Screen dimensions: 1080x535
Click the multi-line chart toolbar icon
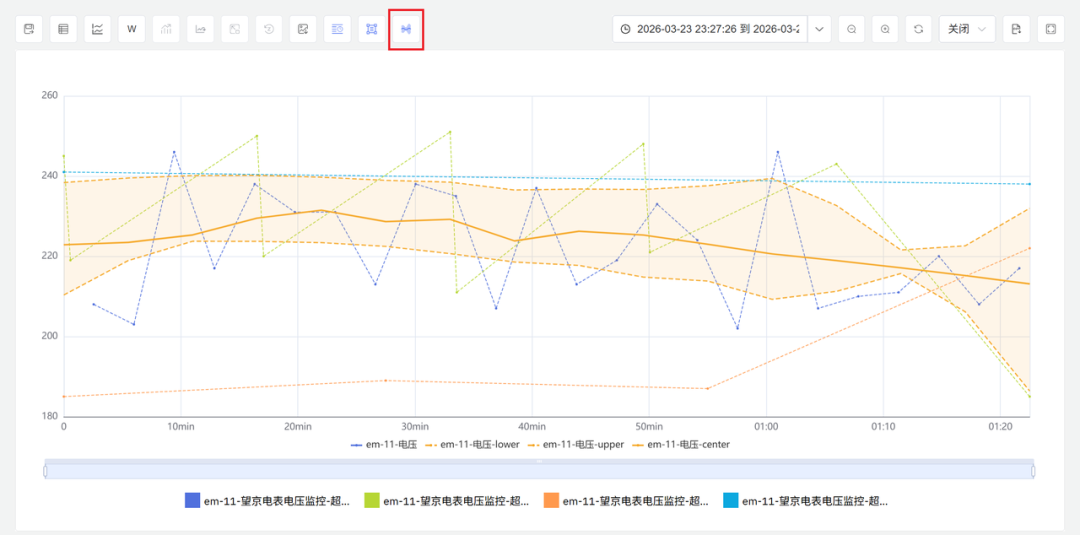click(98, 29)
